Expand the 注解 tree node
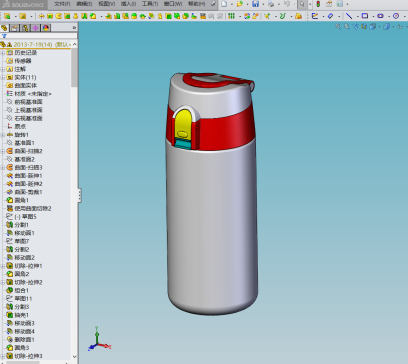 coord(3,69)
